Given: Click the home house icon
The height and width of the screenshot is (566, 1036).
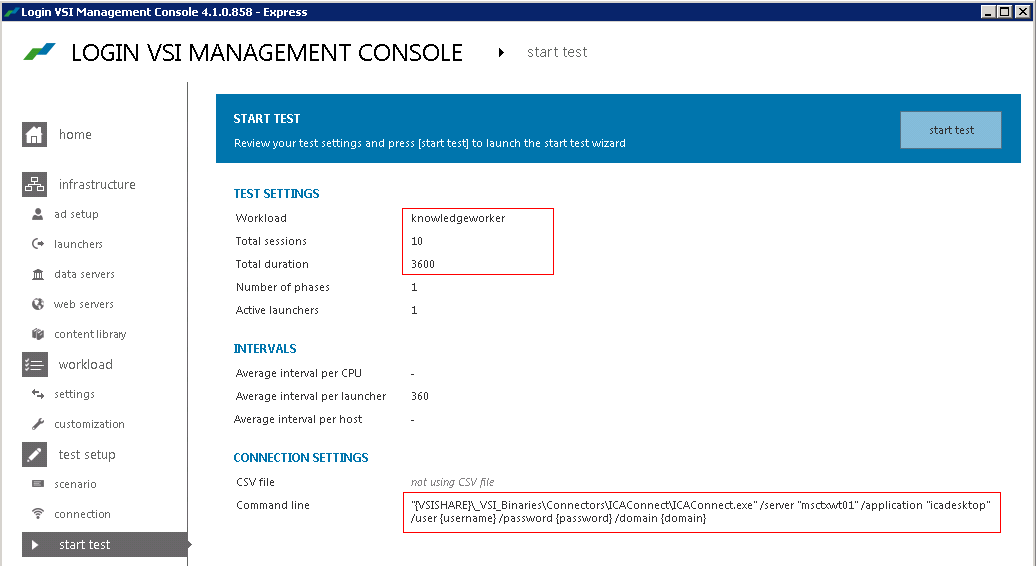Looking at the screenshot, I should coord(34,135).
